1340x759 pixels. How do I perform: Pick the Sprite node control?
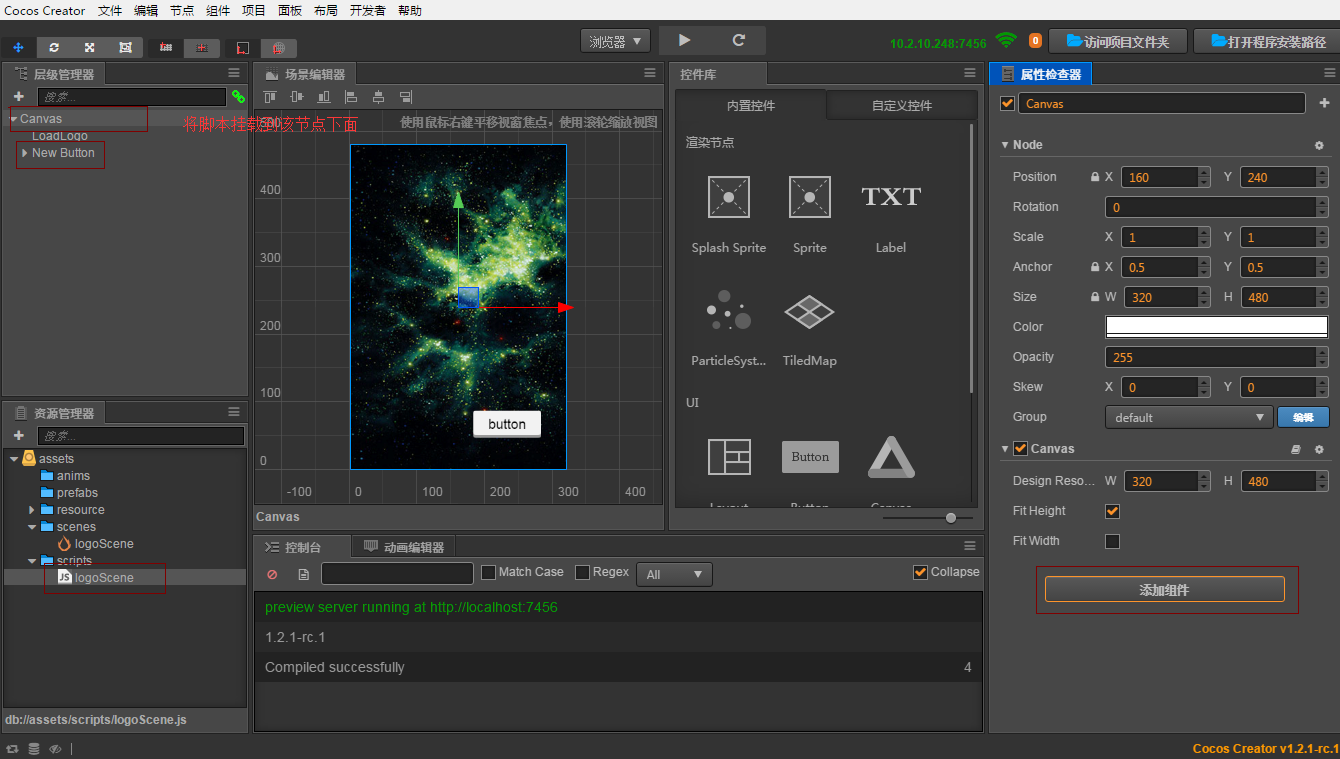(810, 214)
